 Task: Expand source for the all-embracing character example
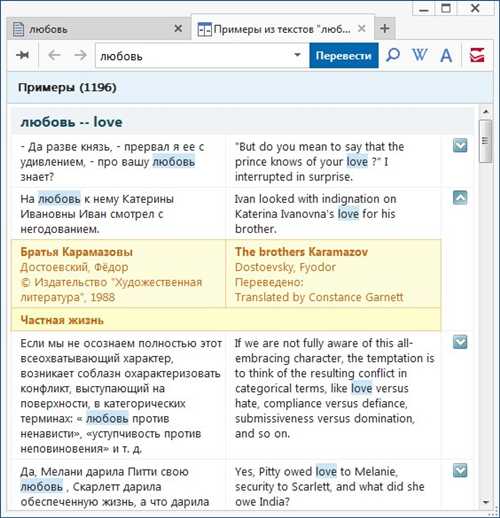point(460,342)
